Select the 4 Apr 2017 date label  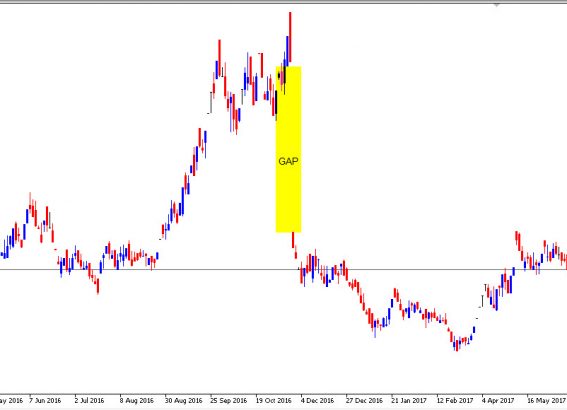(x=498, y=401)
